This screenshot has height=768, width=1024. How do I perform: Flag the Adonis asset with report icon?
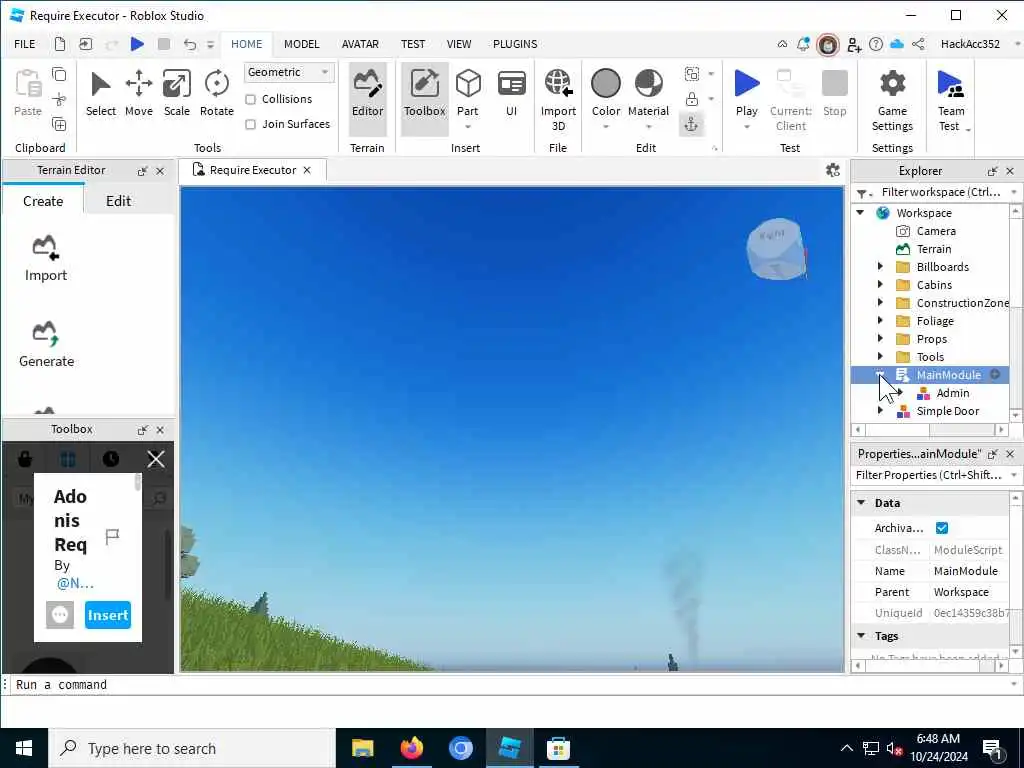pyautogui.click(x=112, y=537)
